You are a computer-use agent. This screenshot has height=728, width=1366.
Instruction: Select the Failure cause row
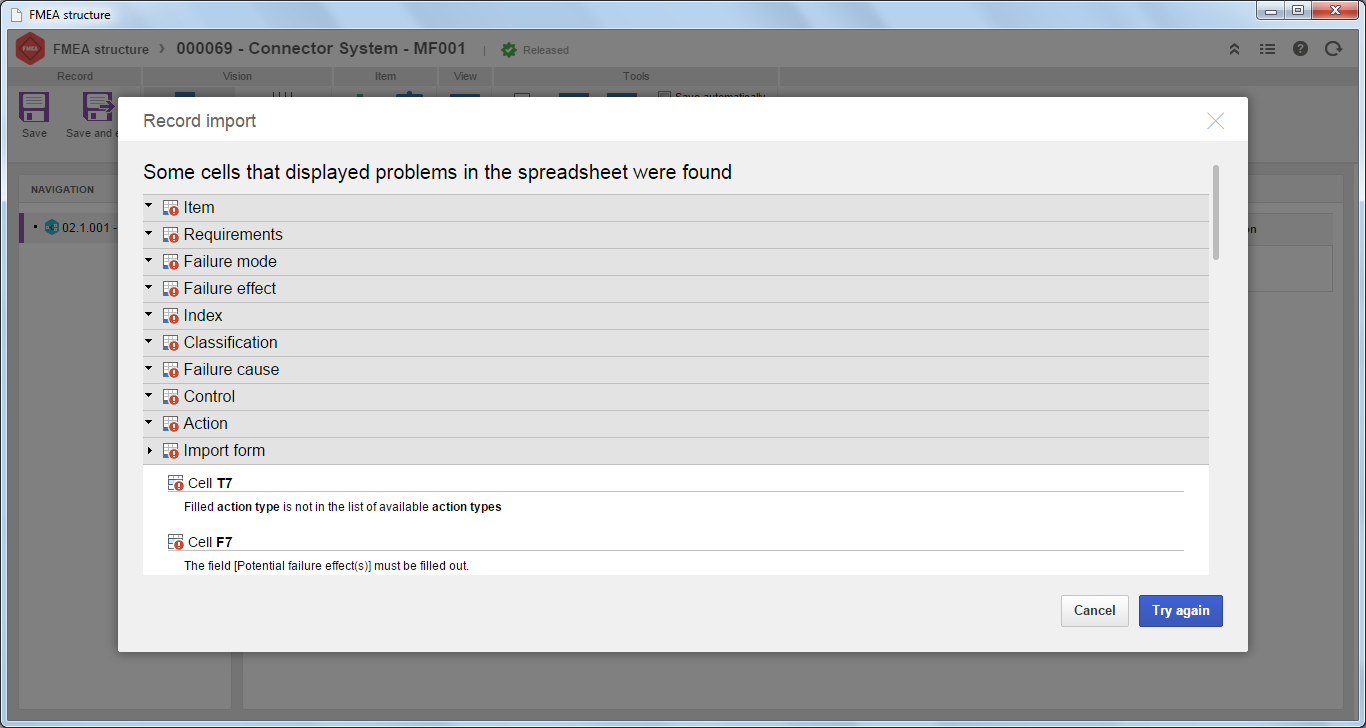point(676,369)
